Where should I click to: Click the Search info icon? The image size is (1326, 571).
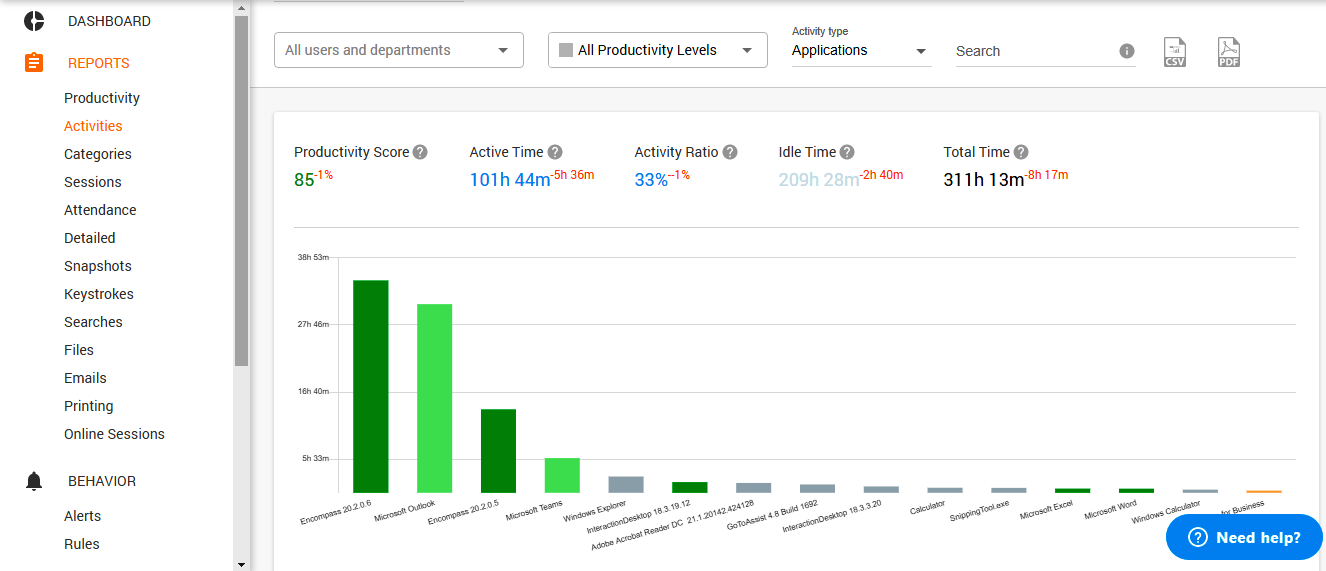(1127, 51)
